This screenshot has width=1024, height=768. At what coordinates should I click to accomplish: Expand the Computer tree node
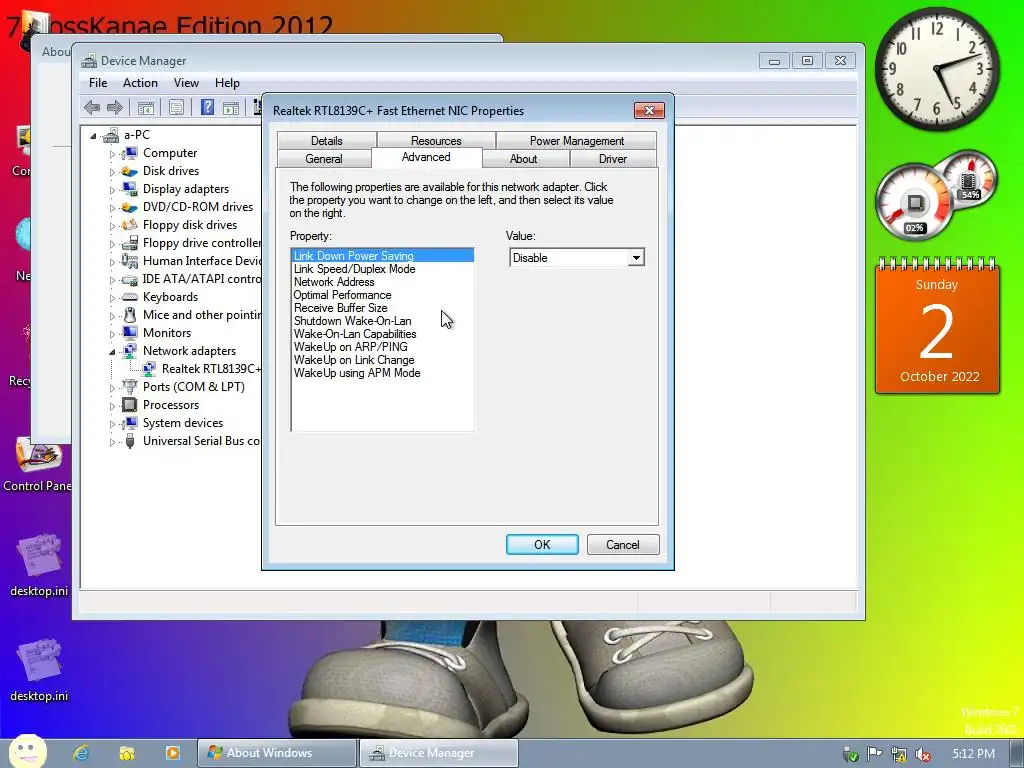pyautogui.click(x=112, y=154)
